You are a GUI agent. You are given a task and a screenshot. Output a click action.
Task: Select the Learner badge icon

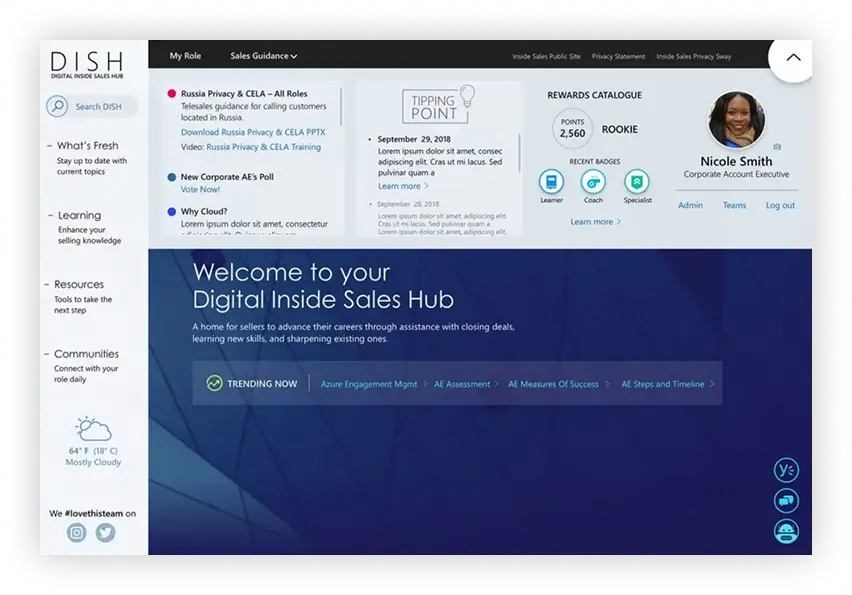(551, 181)
